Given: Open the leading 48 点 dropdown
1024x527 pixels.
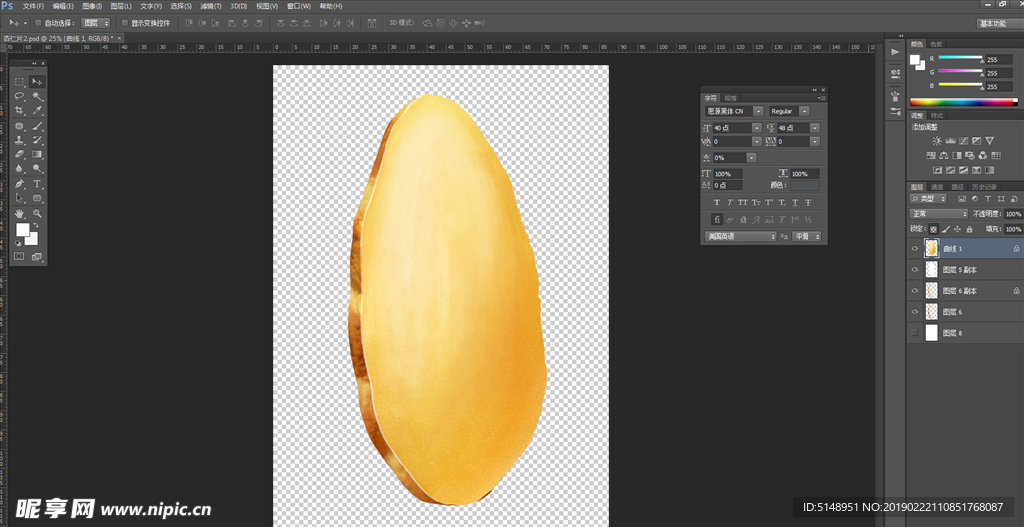Looking at the screenshot, I should point(815,129).
